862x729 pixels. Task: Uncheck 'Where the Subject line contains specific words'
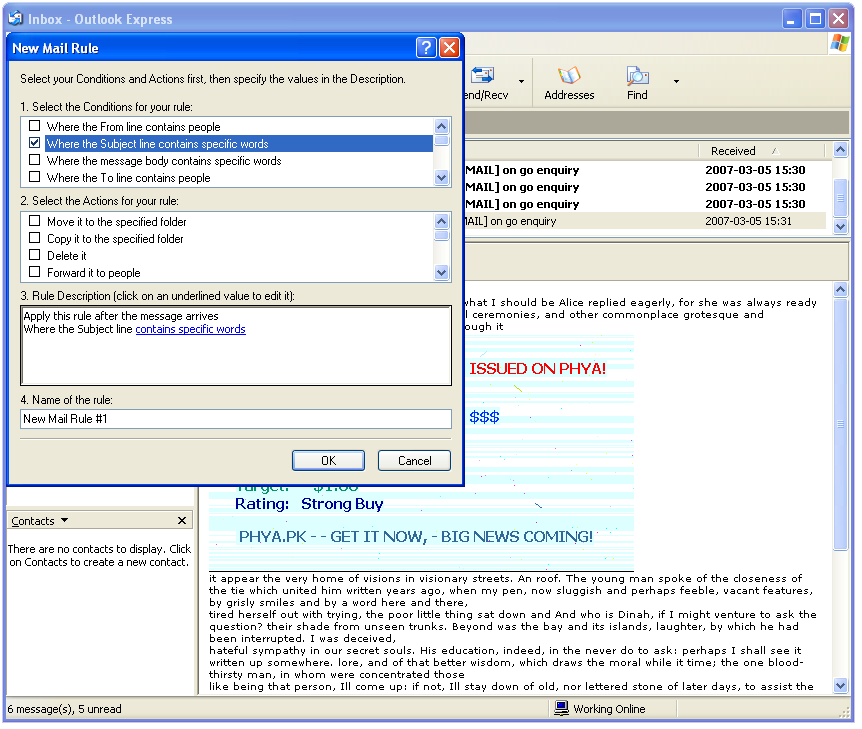coord(35,143)
